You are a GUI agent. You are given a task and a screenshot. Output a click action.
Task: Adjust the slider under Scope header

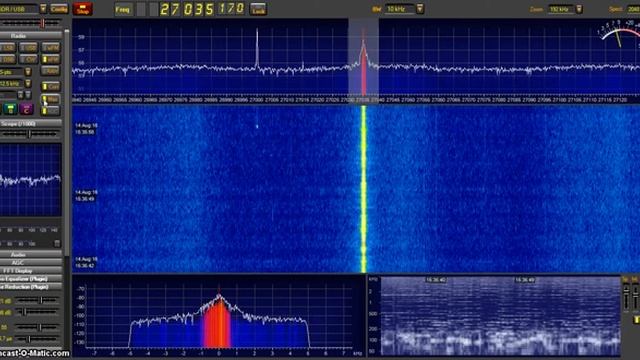[29, 134]
